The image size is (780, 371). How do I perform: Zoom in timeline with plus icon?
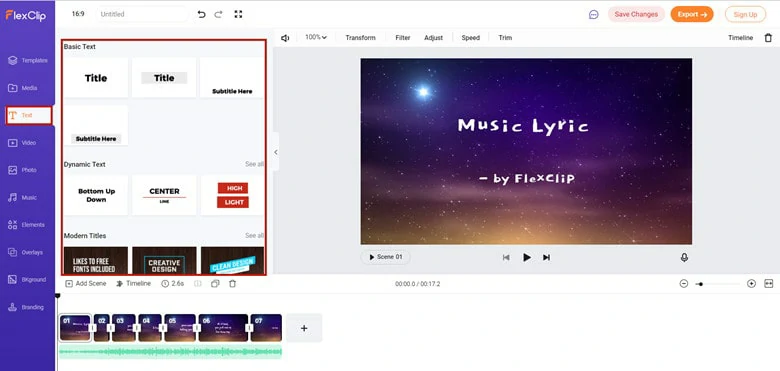click(x=752, y=283)
